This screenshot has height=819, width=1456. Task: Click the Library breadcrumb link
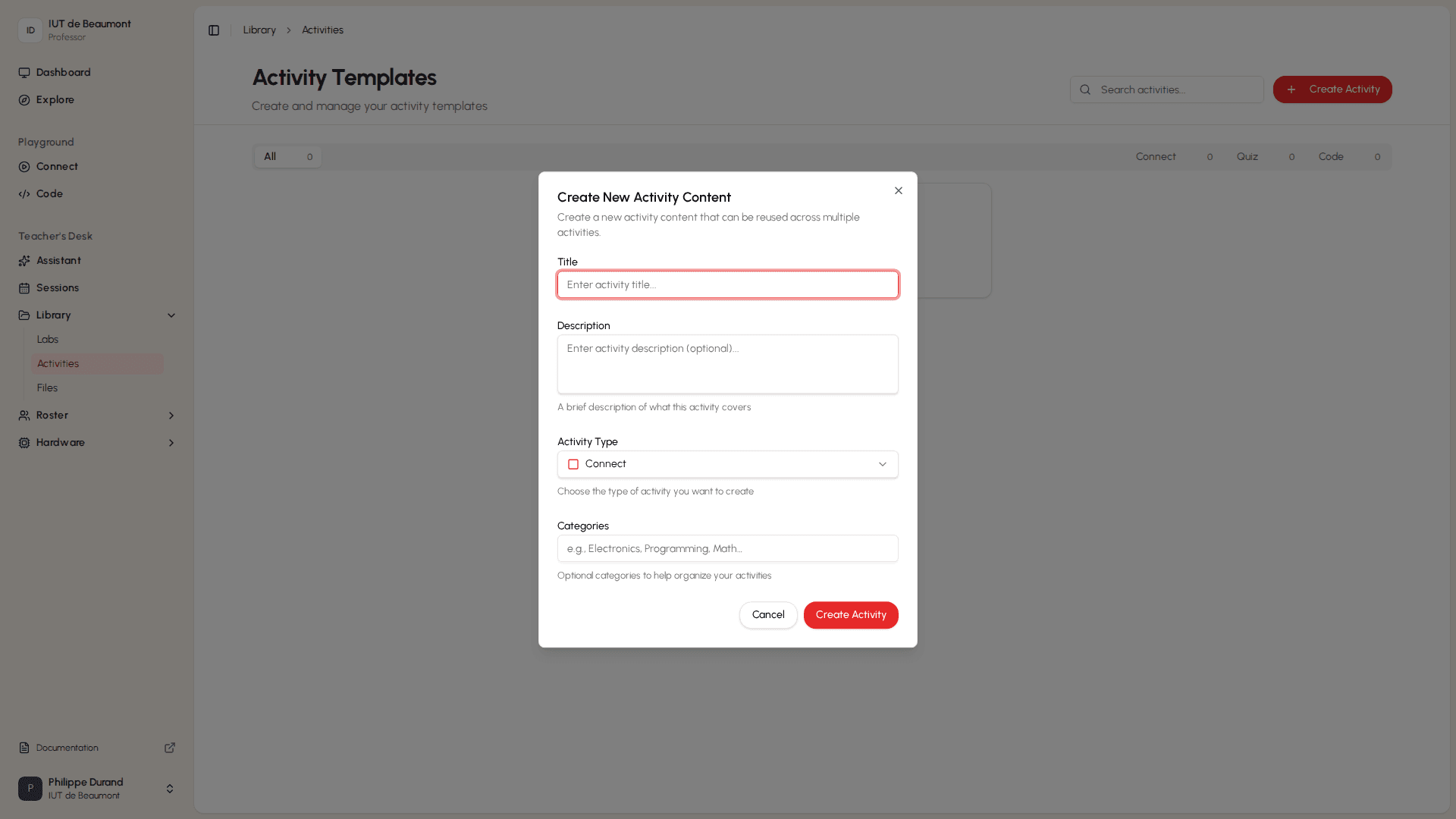click(259, 30)
